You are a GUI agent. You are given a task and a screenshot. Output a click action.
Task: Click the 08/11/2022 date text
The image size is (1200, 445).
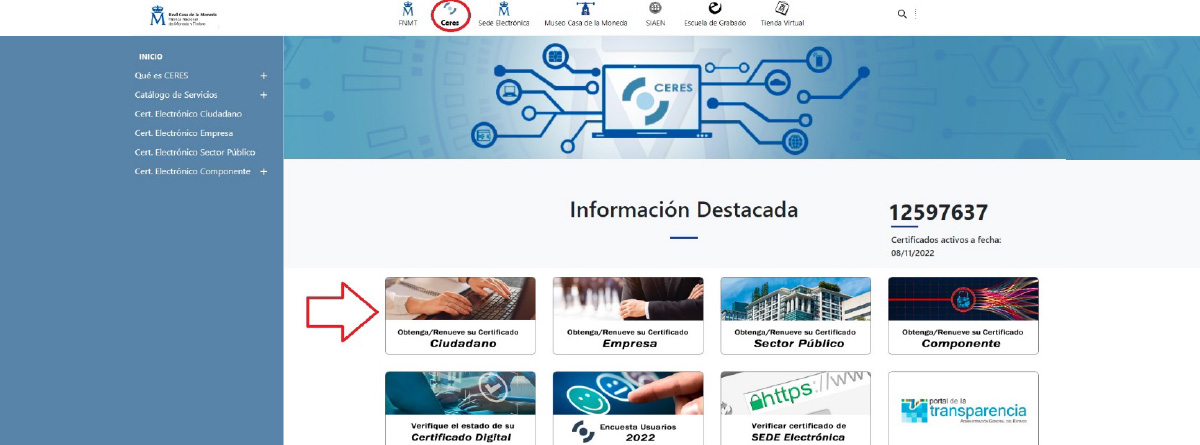[x=911, y=254]
